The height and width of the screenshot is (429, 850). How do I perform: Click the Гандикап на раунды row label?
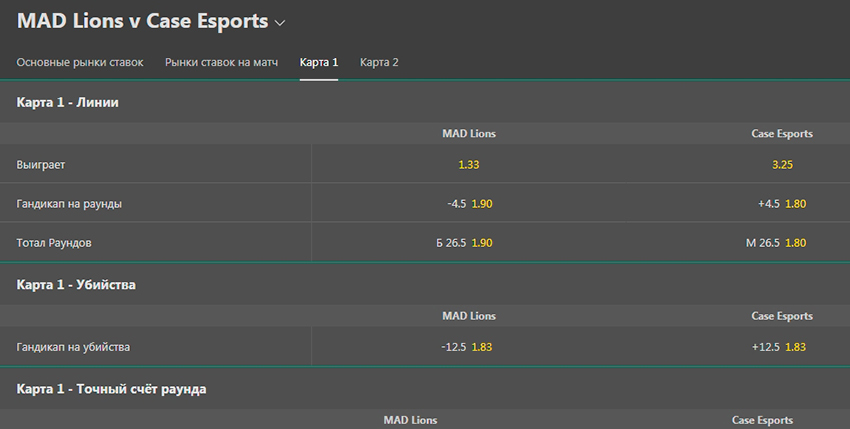click(69, 203)
